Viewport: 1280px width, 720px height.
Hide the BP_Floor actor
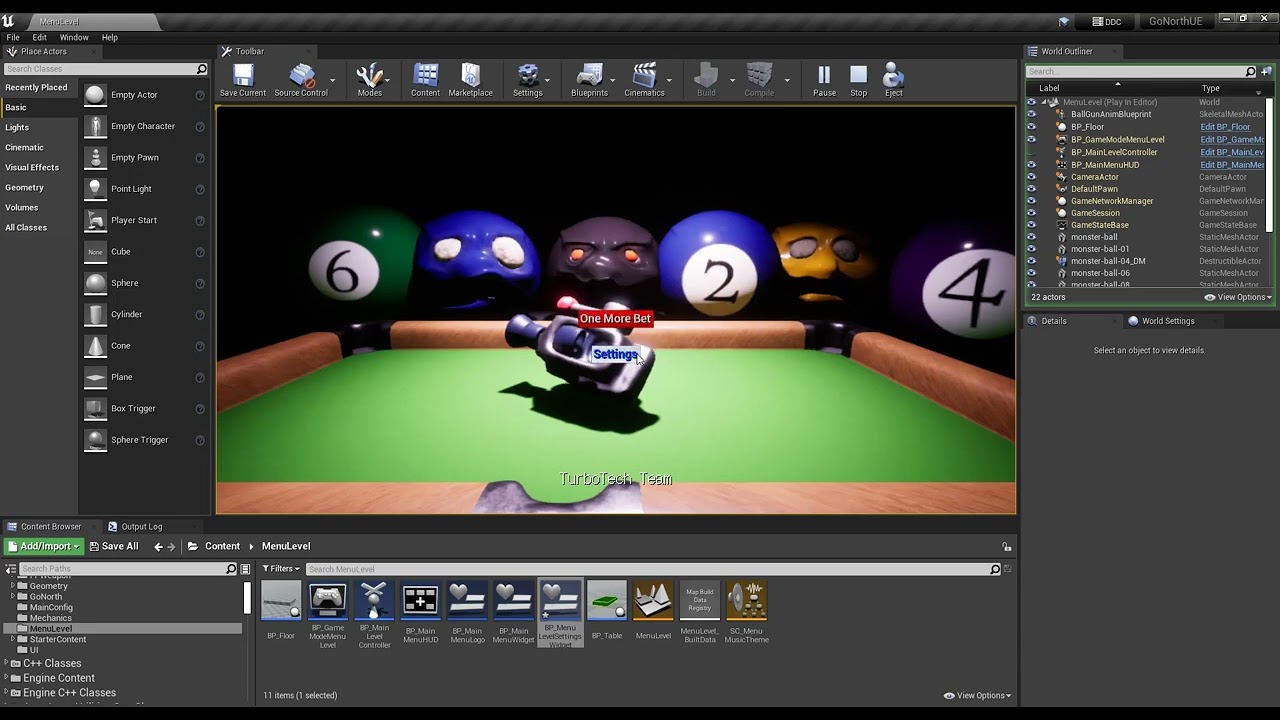[1032, 127]
